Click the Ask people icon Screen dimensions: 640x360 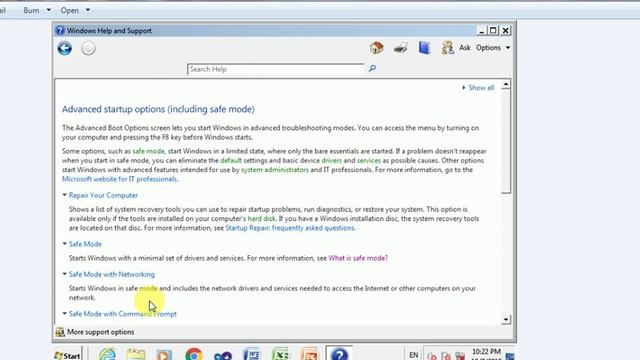[x=447, y=48]
